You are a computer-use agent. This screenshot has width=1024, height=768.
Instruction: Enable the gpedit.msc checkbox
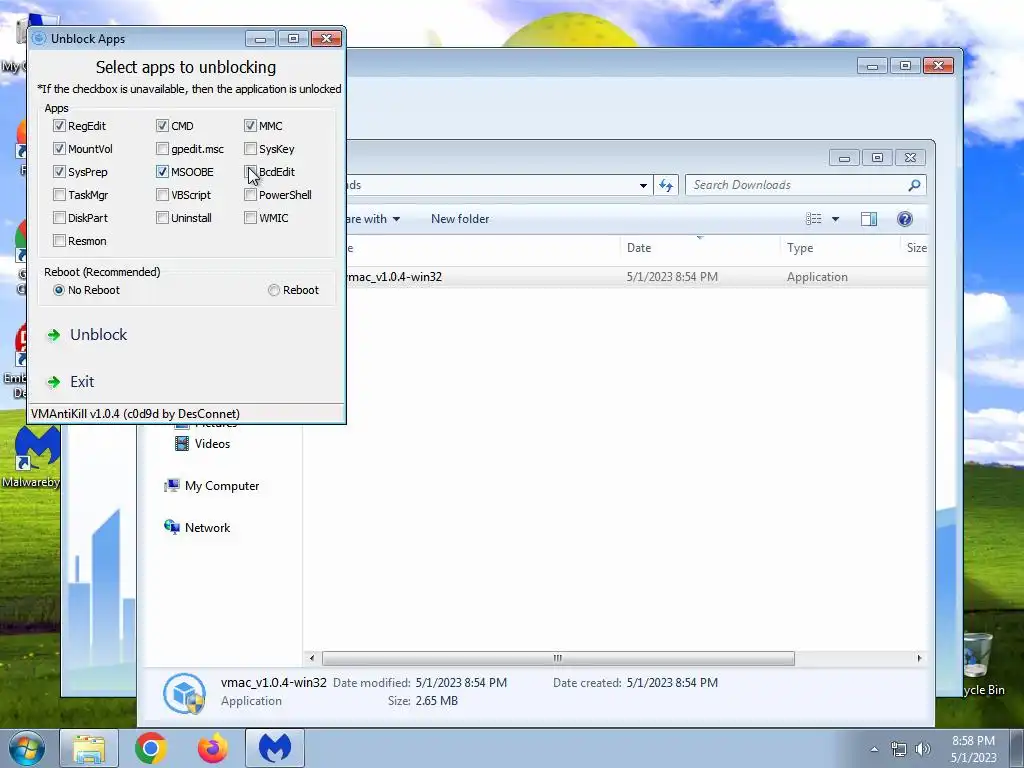(163, 148)
